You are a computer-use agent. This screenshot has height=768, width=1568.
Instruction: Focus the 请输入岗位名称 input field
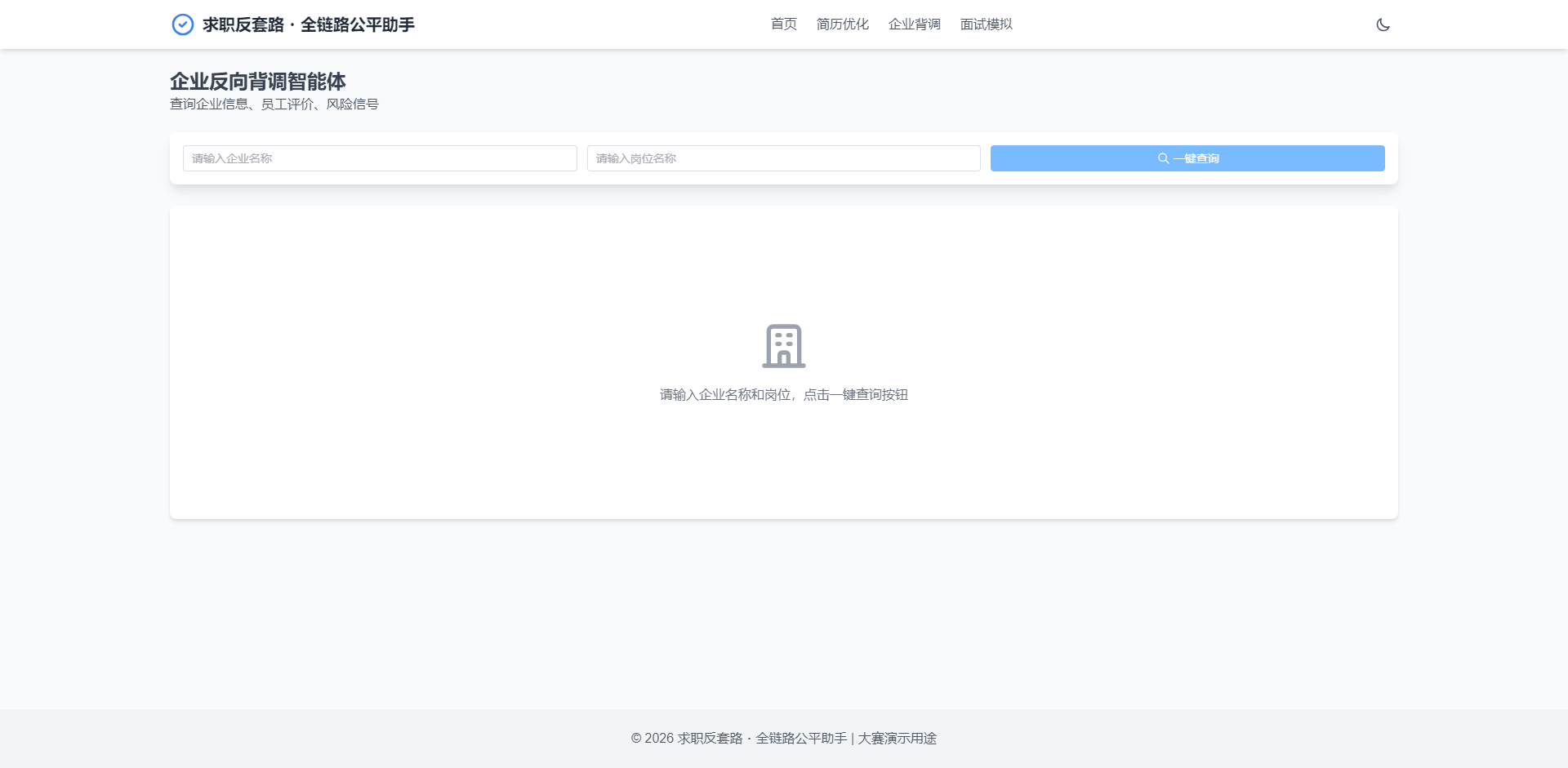pos(783,158)
